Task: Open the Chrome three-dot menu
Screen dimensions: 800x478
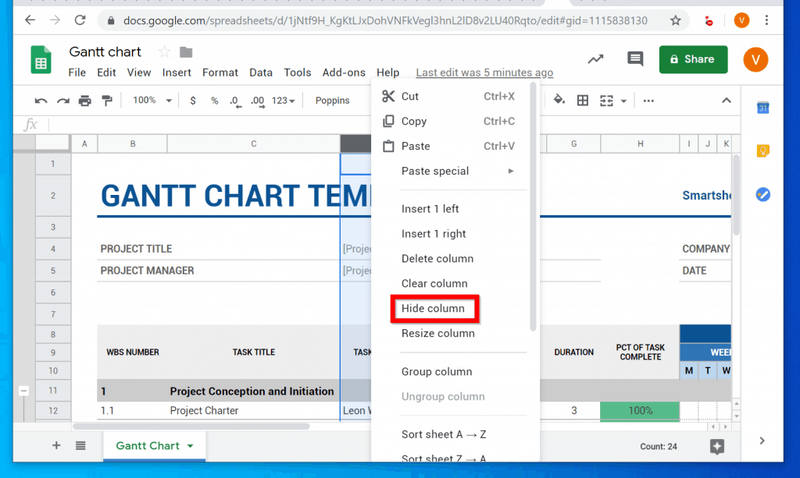Action: pos(766,20)
